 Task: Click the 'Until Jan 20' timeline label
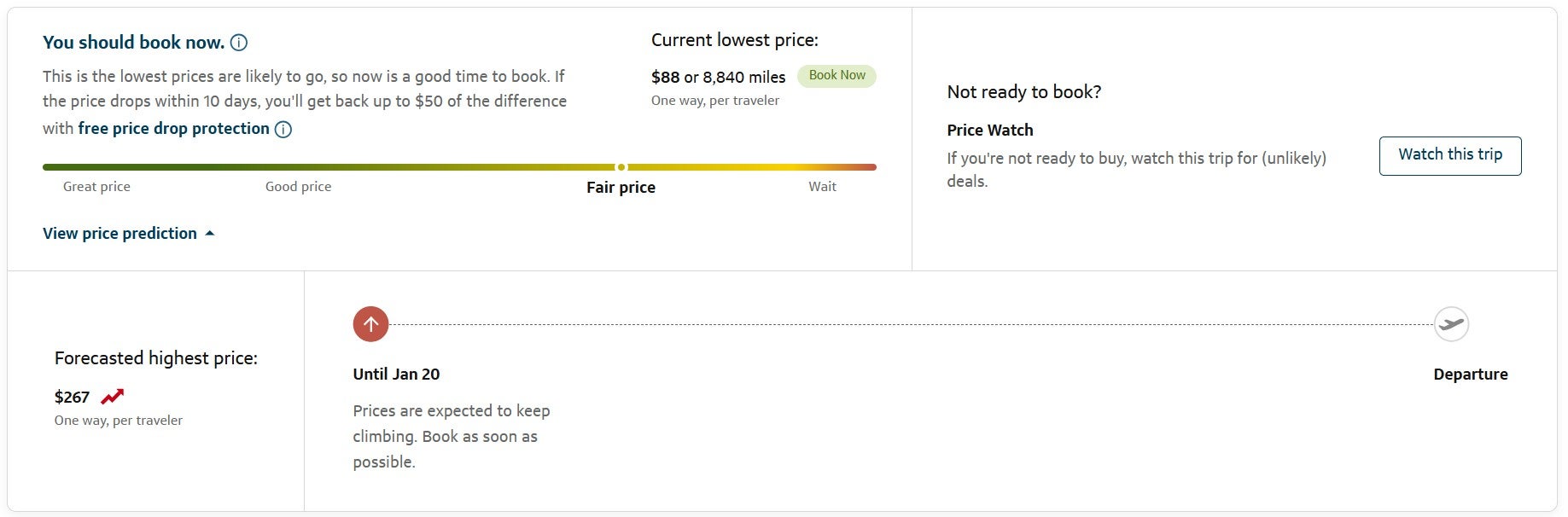(396, 374)
